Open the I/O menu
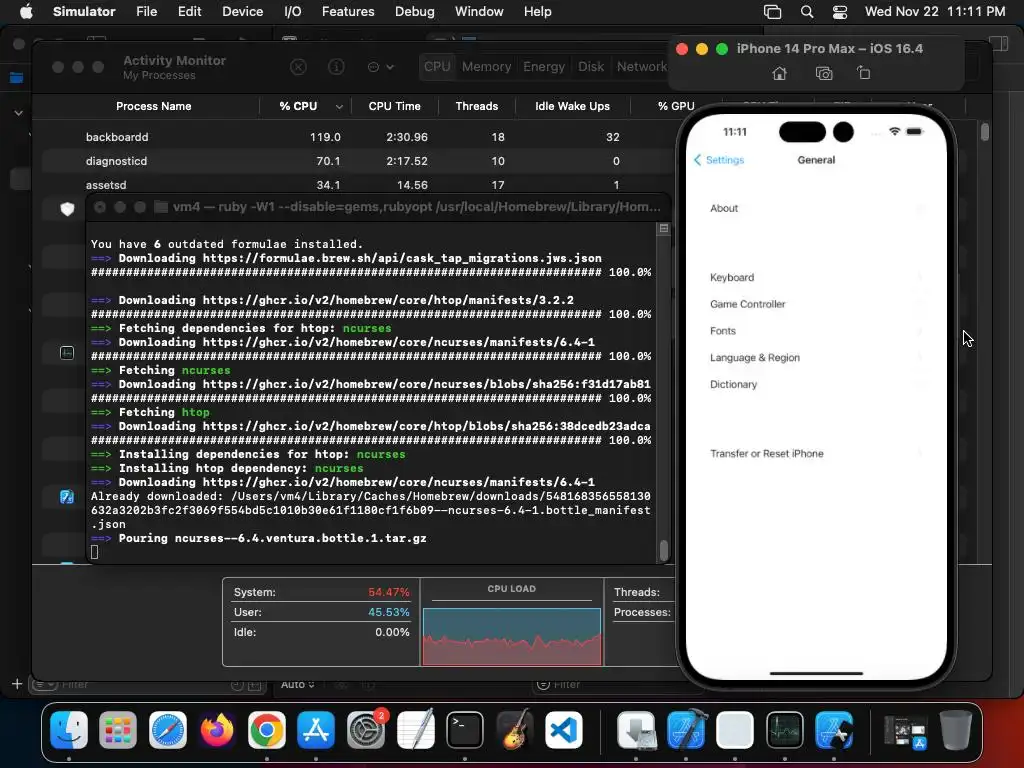The width and height of the screenshot is (1024, 768). click(x=293, y=12)
